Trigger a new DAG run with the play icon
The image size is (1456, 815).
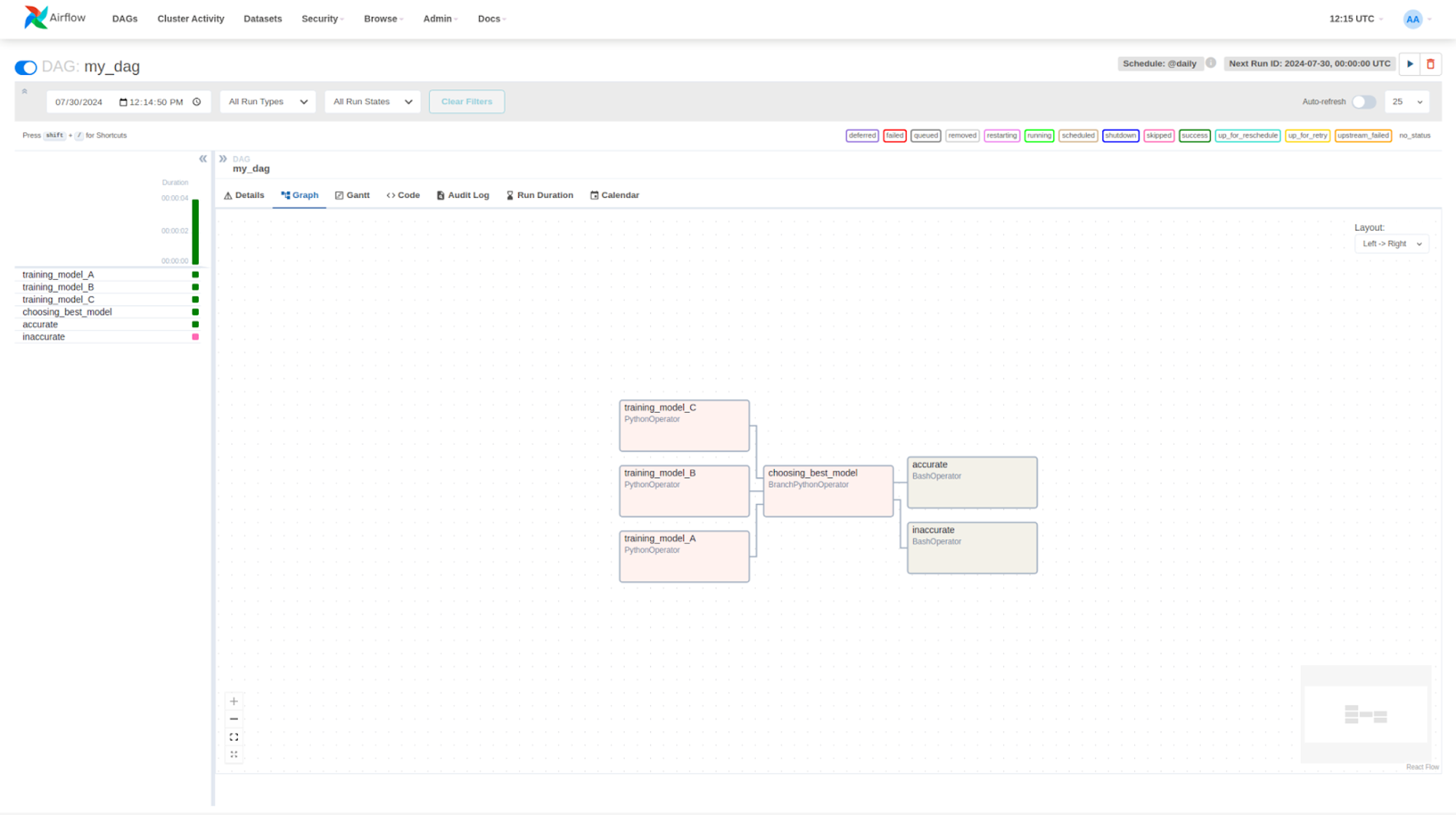(1409, 64)
